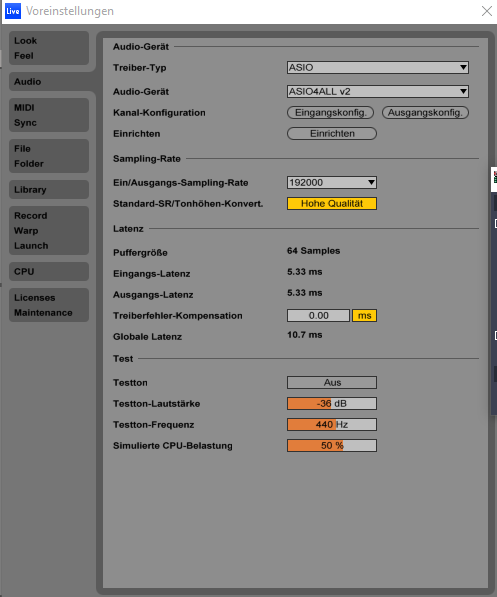Close the Voreinstellungen window

click(x=487, y=11)
